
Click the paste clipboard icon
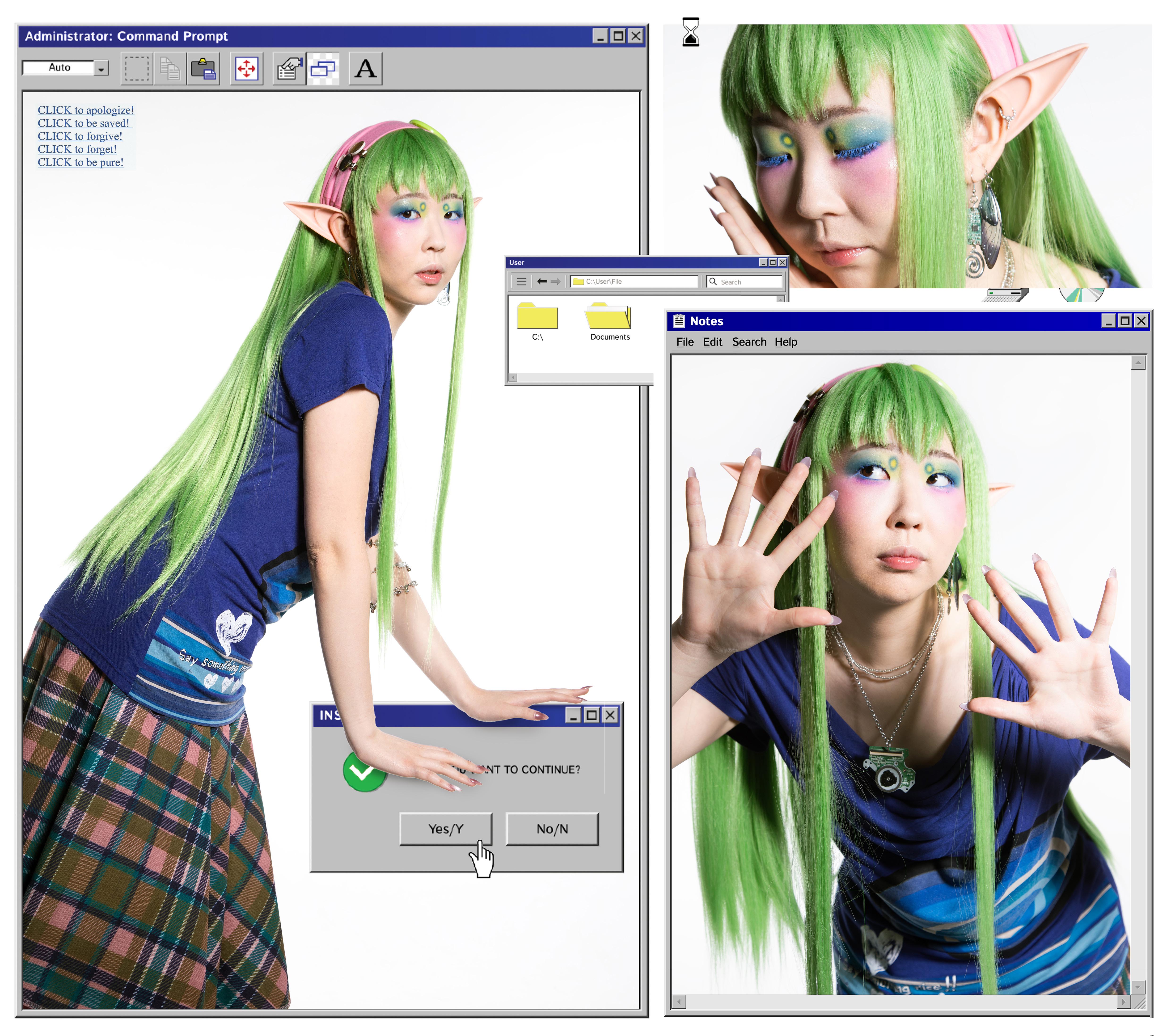[x=203, y=69]
